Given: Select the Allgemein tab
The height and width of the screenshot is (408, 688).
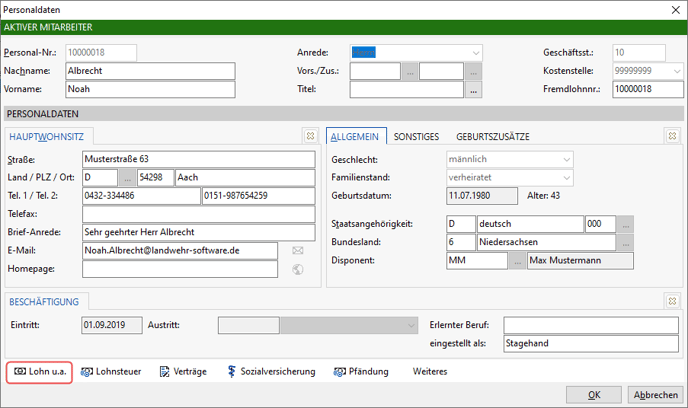Looking at the screenshot, I should pos(356,136).
